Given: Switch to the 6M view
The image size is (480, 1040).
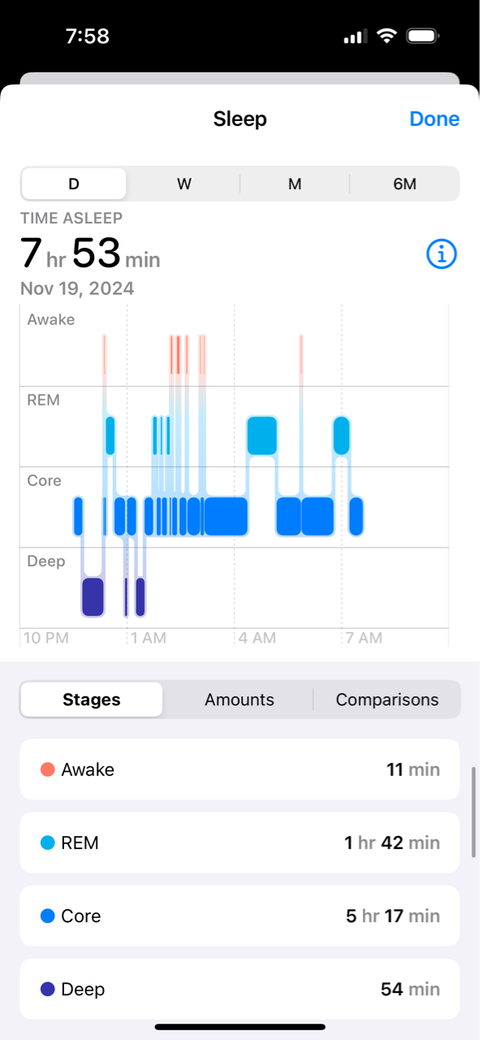Looking at the screenshot, I should click(x=404, y=184).
